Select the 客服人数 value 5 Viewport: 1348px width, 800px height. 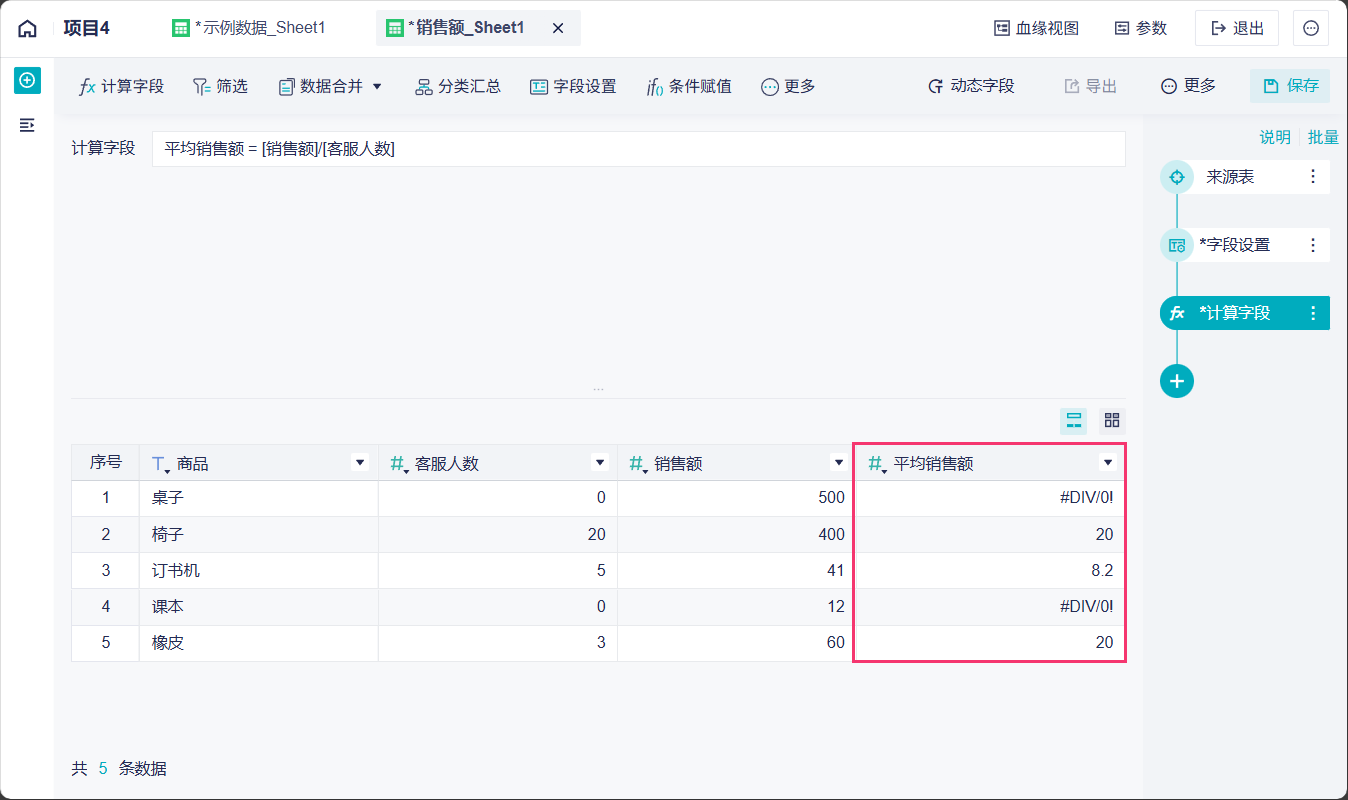(498, 570)
